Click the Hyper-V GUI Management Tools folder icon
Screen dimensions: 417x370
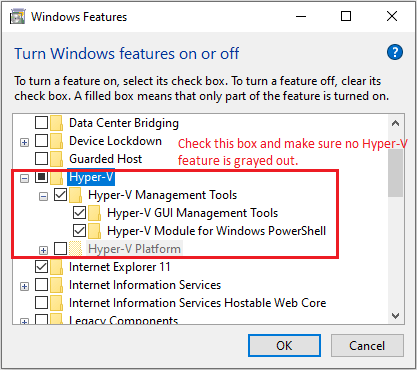[95, 213]
